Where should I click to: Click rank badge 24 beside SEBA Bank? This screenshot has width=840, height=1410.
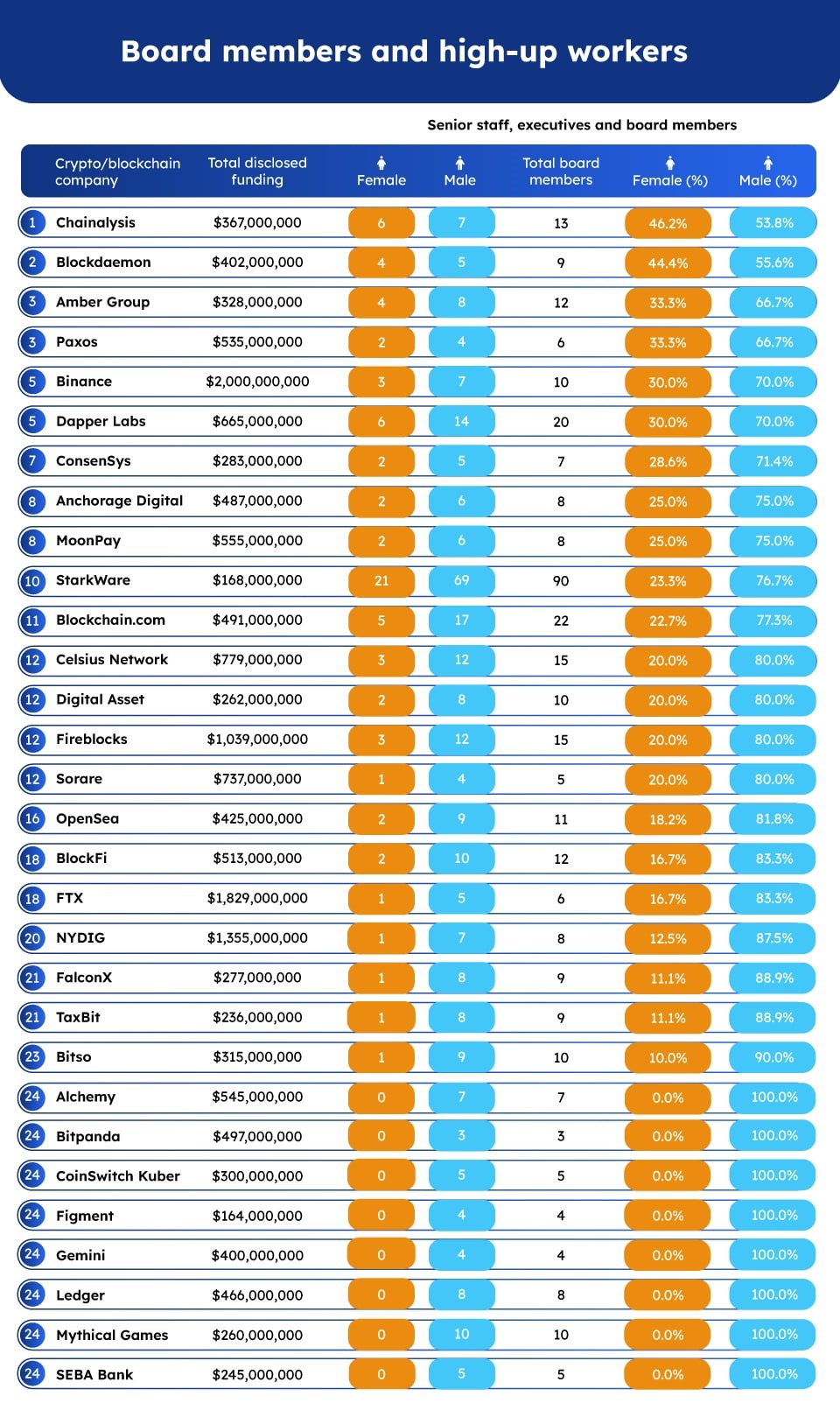coord(32,1374)
